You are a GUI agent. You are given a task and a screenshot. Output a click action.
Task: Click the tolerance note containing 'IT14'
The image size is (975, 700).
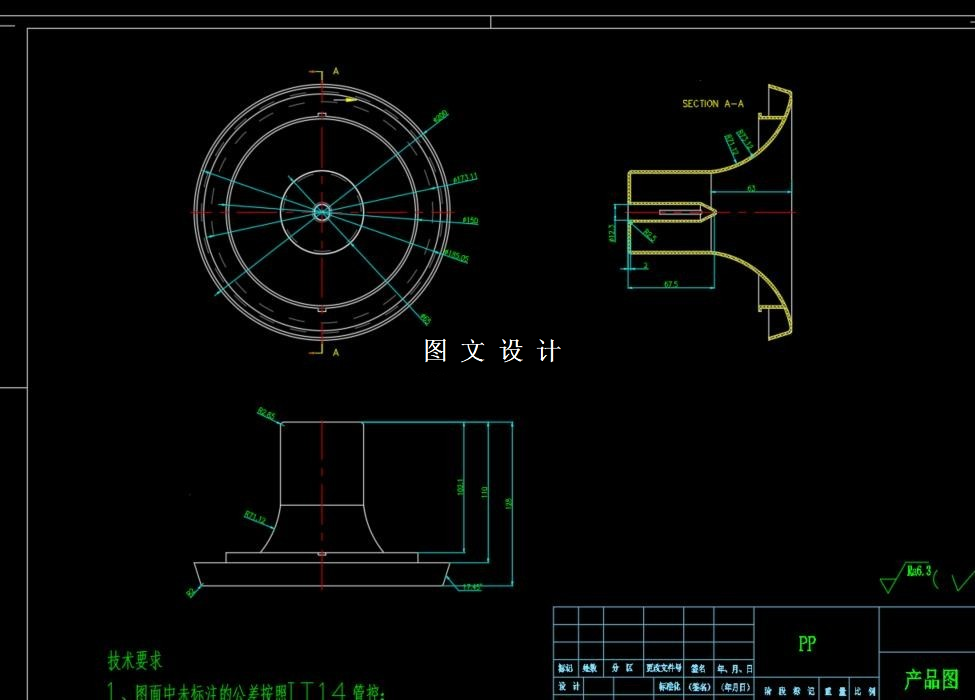[x=246, y=691]
